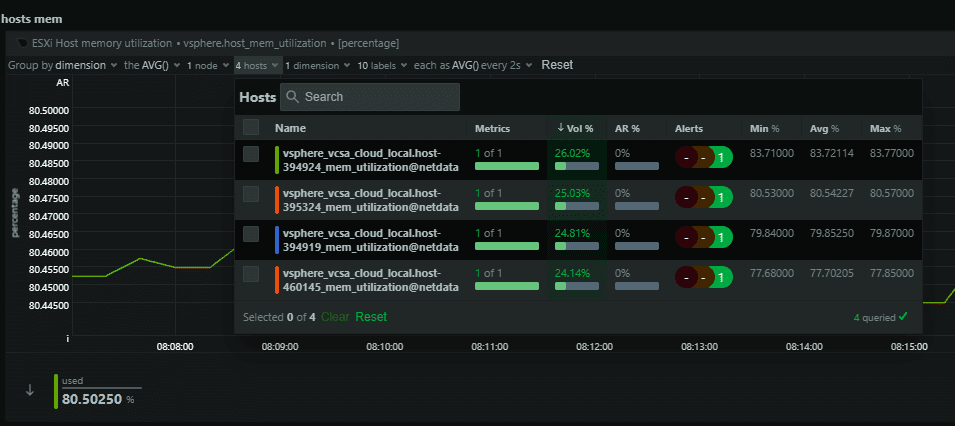Sort the table by the Name column
The width and height of the screenshot is (955, 426).
tap(290, 128)
